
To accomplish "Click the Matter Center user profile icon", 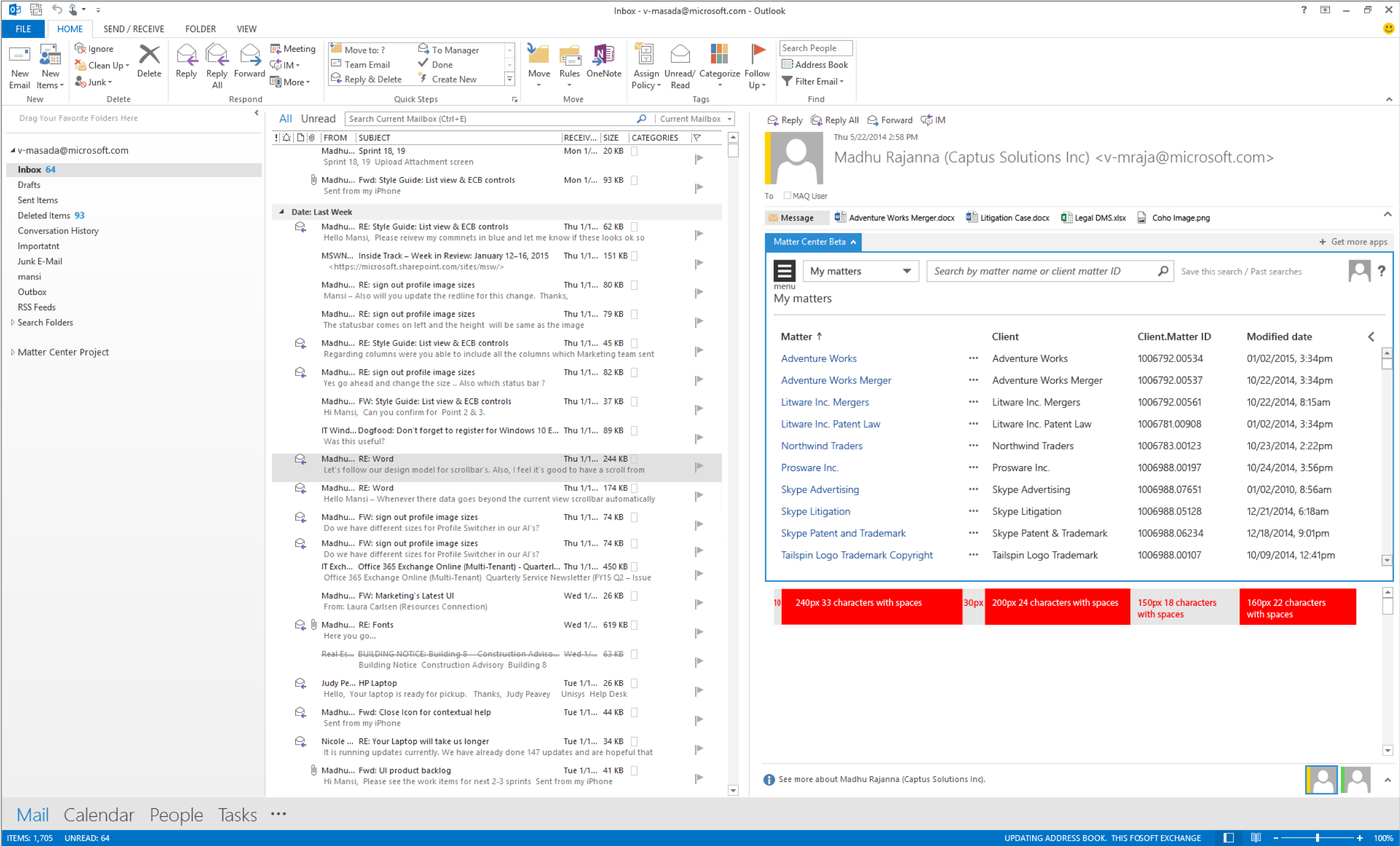I will (x=1359, y=271).
